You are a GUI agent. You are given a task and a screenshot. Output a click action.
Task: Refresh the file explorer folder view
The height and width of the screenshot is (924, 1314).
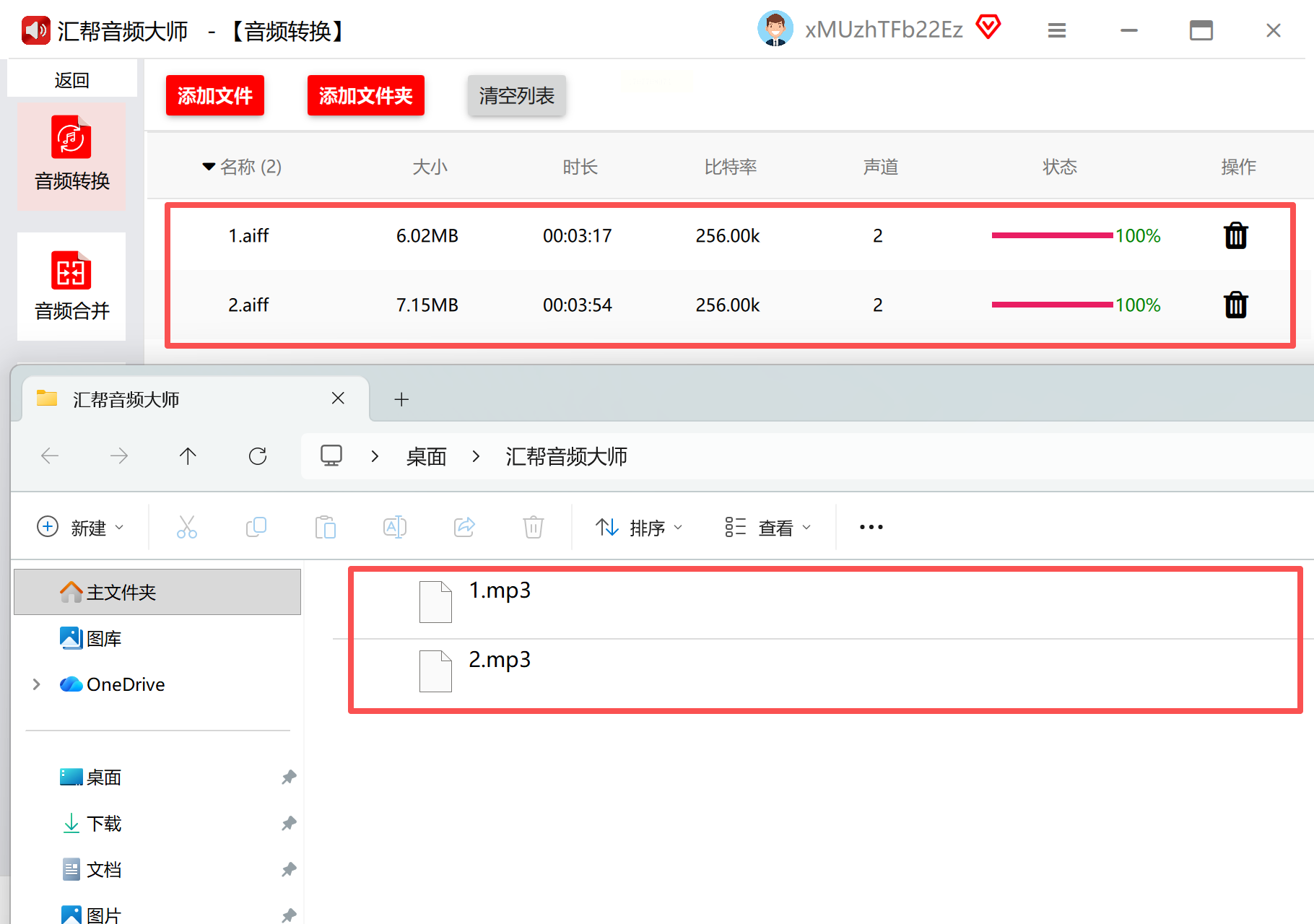coord(258,456)
